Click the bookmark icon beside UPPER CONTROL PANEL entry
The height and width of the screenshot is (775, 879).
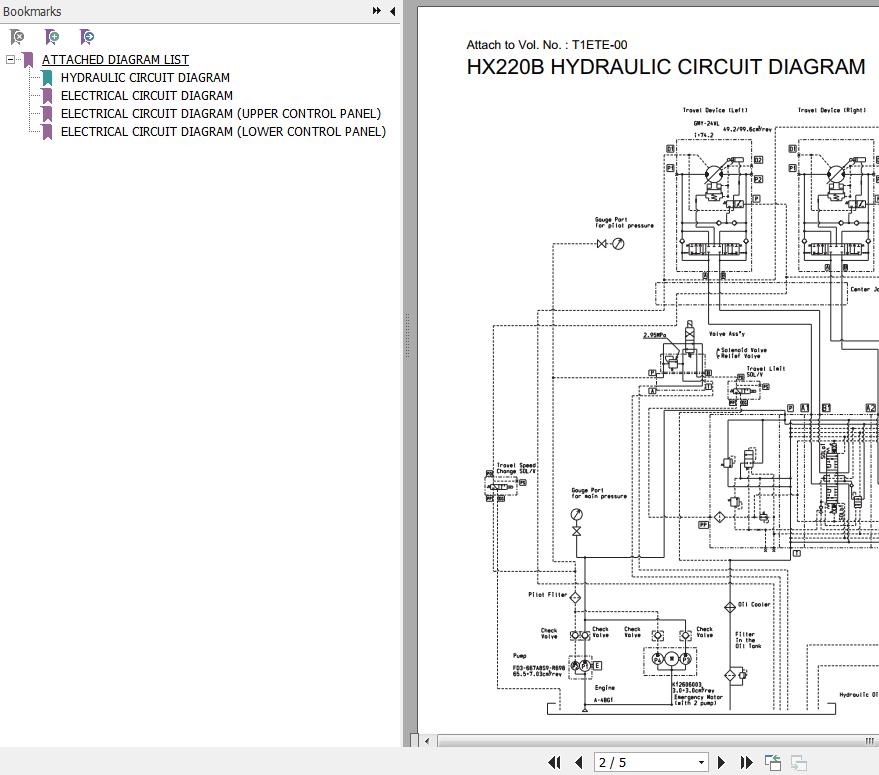47,113
